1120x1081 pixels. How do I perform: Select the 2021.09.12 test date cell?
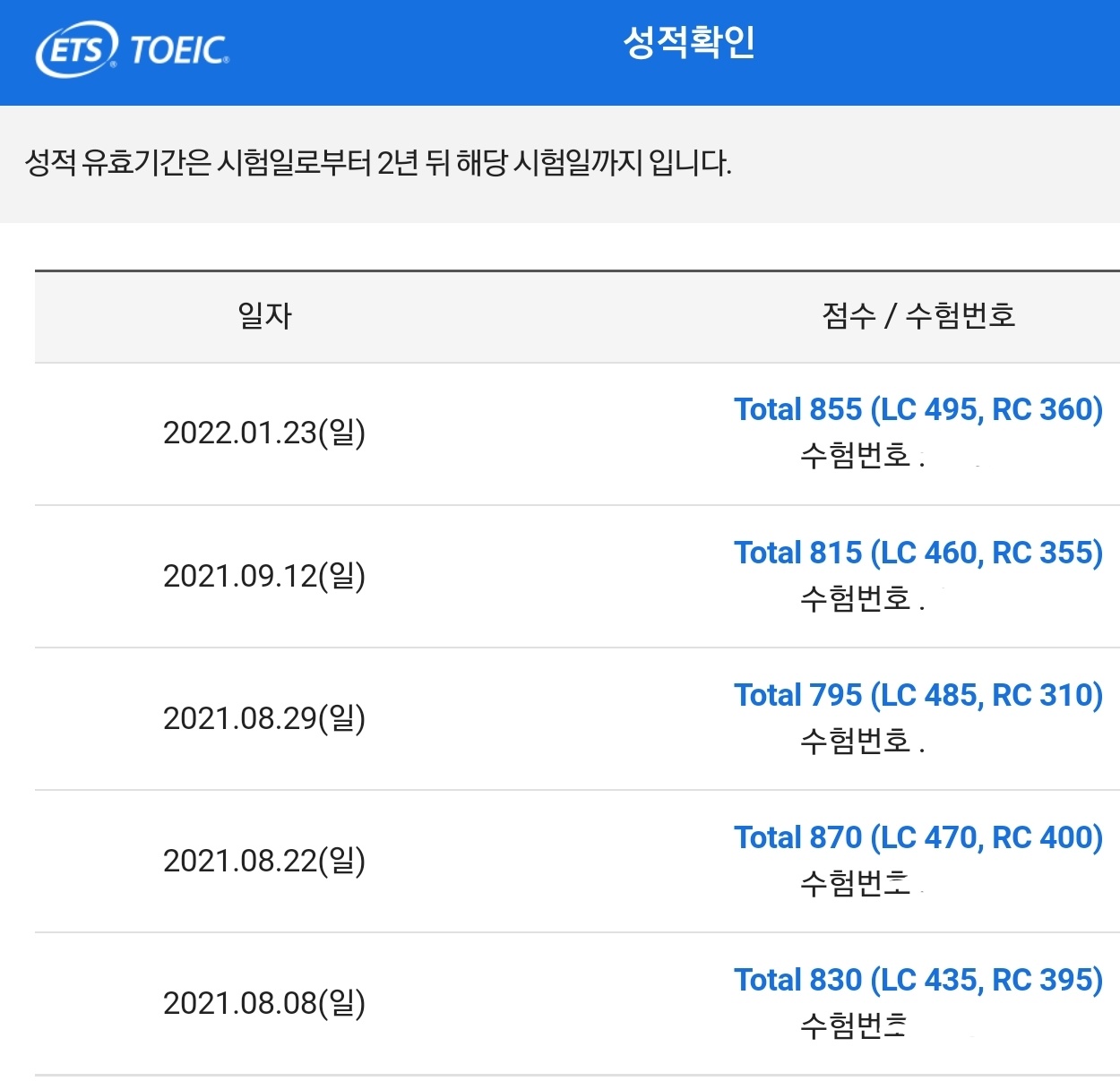(x=264, y=576)
